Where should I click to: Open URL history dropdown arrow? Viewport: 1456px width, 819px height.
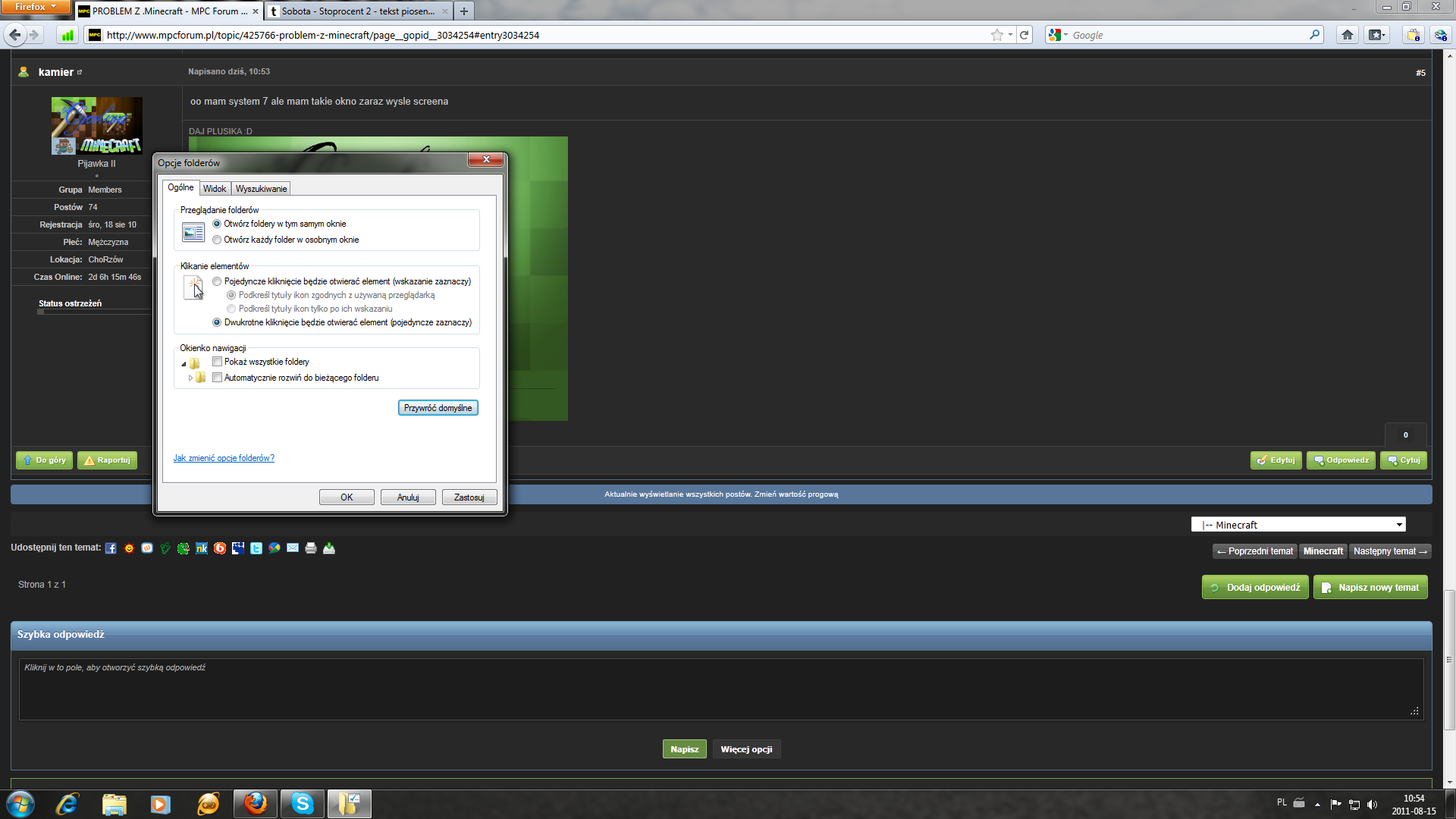tap(1010, 35)
